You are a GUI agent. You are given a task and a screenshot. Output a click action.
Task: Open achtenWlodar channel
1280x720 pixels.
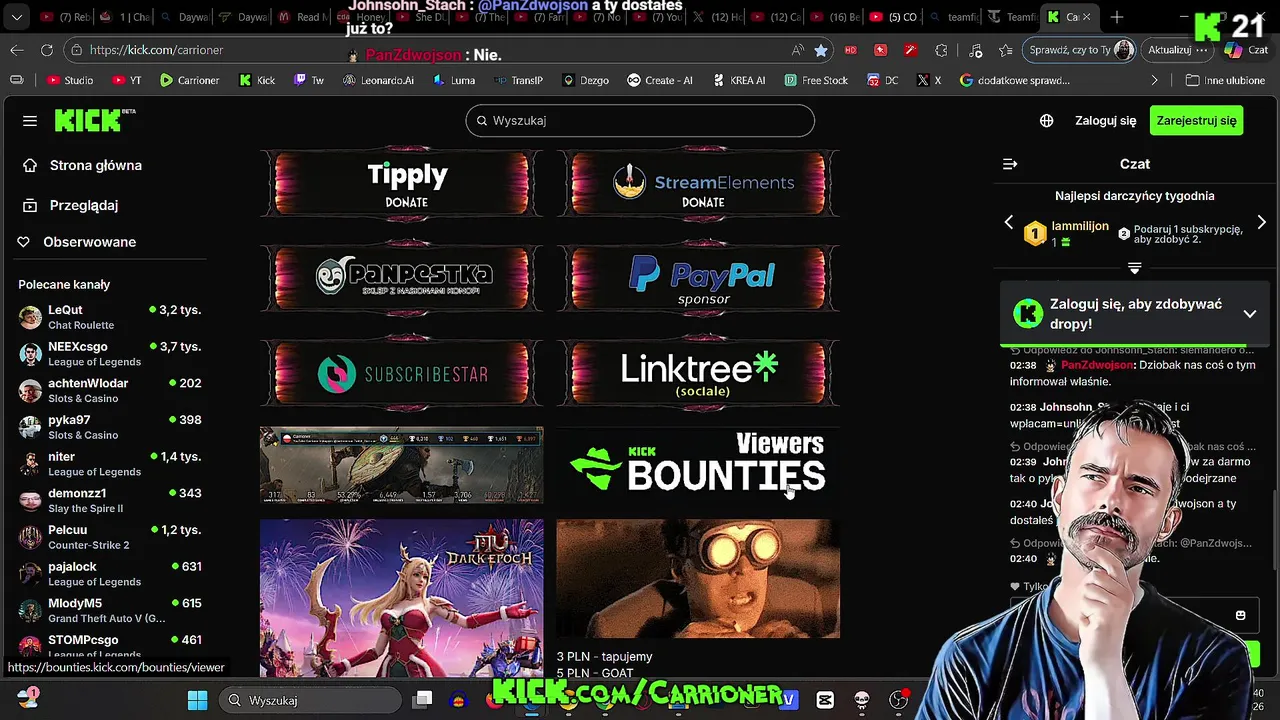point(110,390)
